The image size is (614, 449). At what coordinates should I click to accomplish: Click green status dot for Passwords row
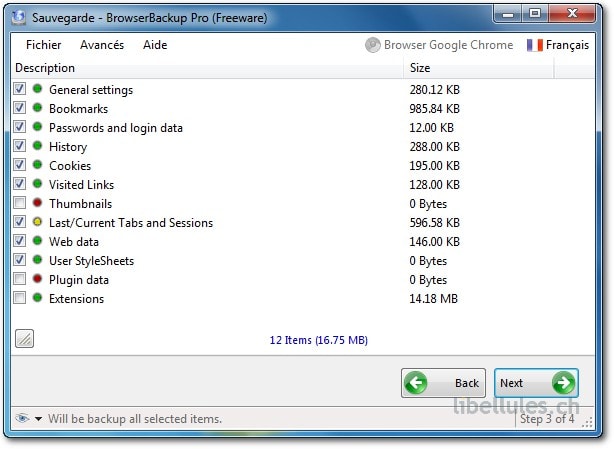tap(37, 127)
